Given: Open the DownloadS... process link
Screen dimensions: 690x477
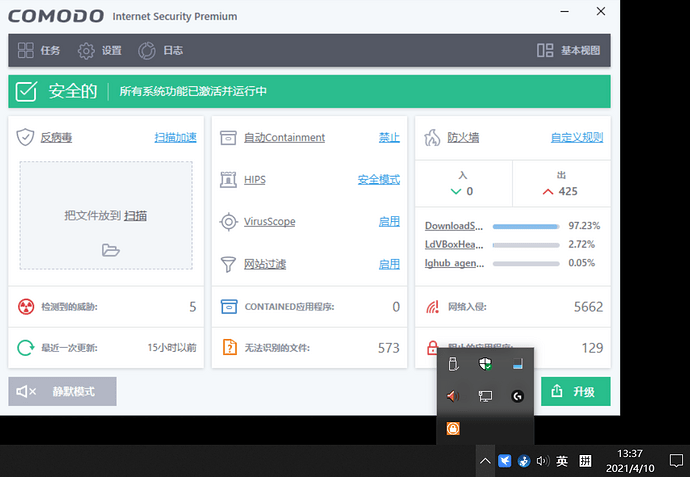Looking at the screenshot, I should (454, 226).
